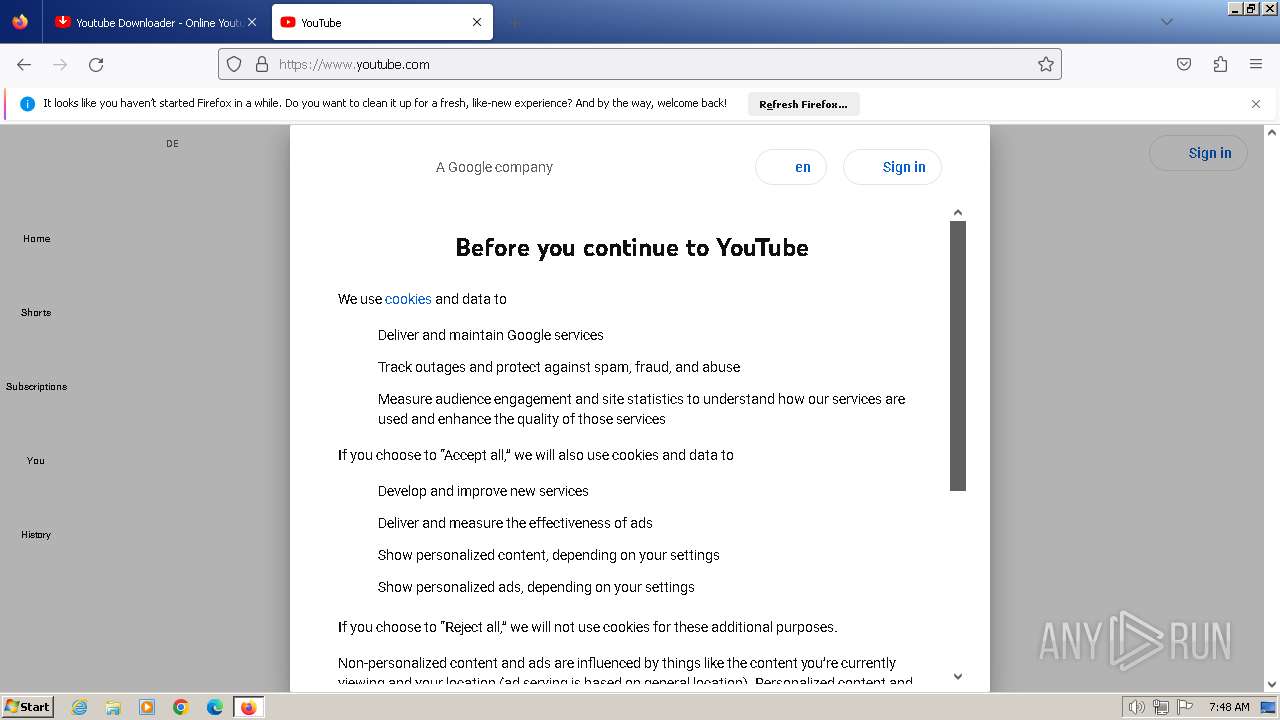Click page scrollbar up arrow
The height and width of the screenshot is (720, 1280).
point(1272,132)
